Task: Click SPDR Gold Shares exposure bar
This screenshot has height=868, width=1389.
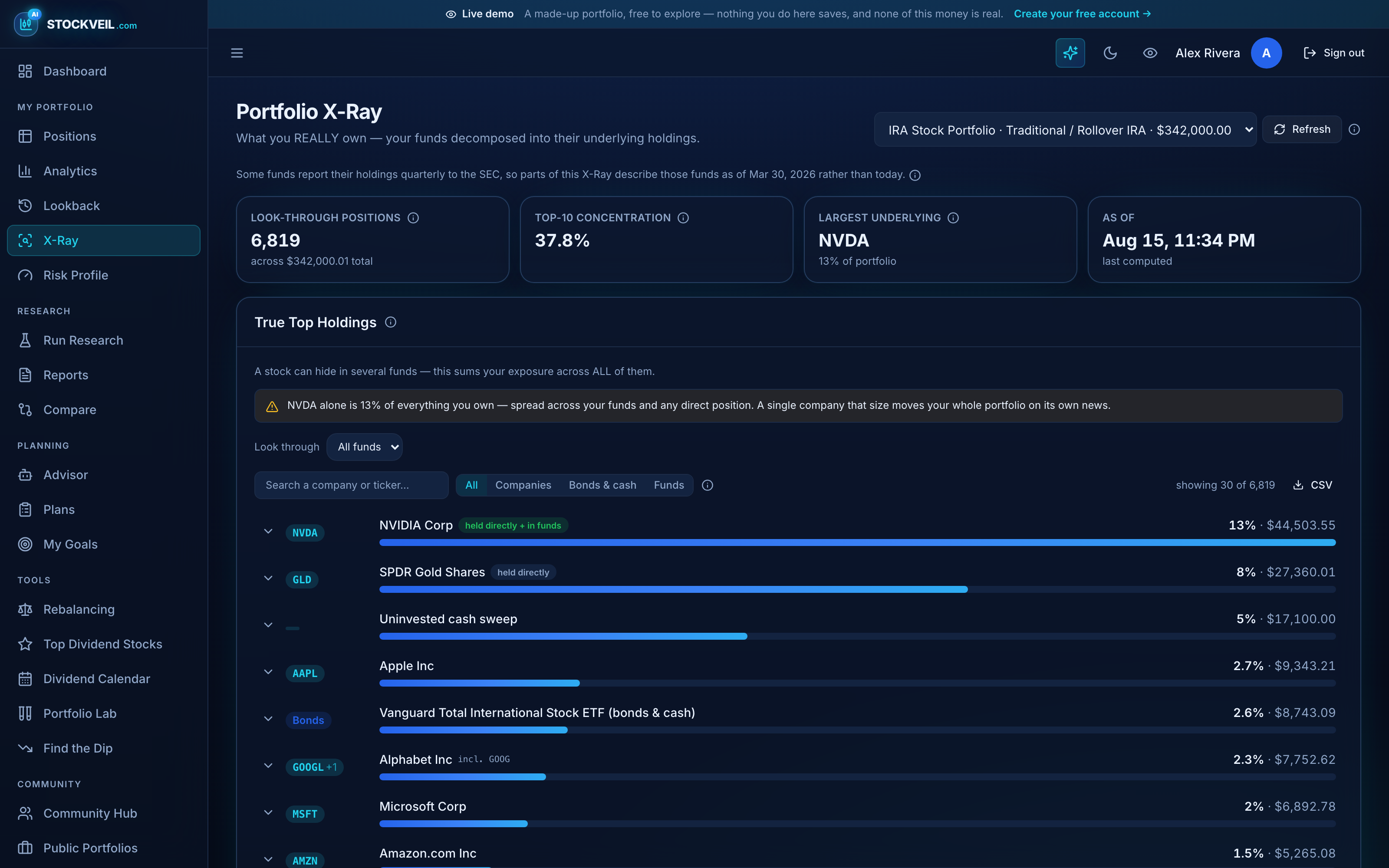Action: (x=857, y=589)
